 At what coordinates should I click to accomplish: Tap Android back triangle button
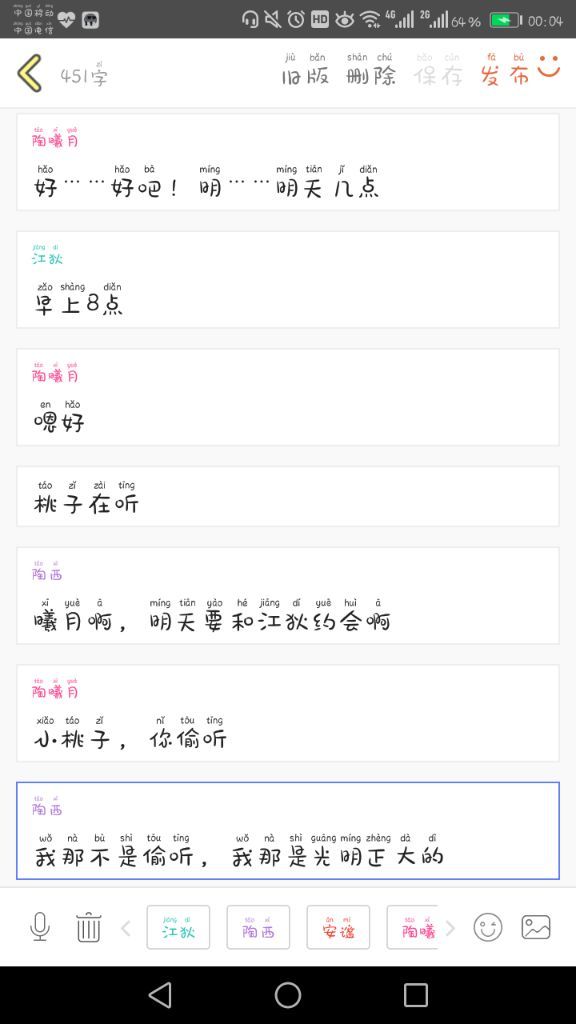click(x=160, y=995)
